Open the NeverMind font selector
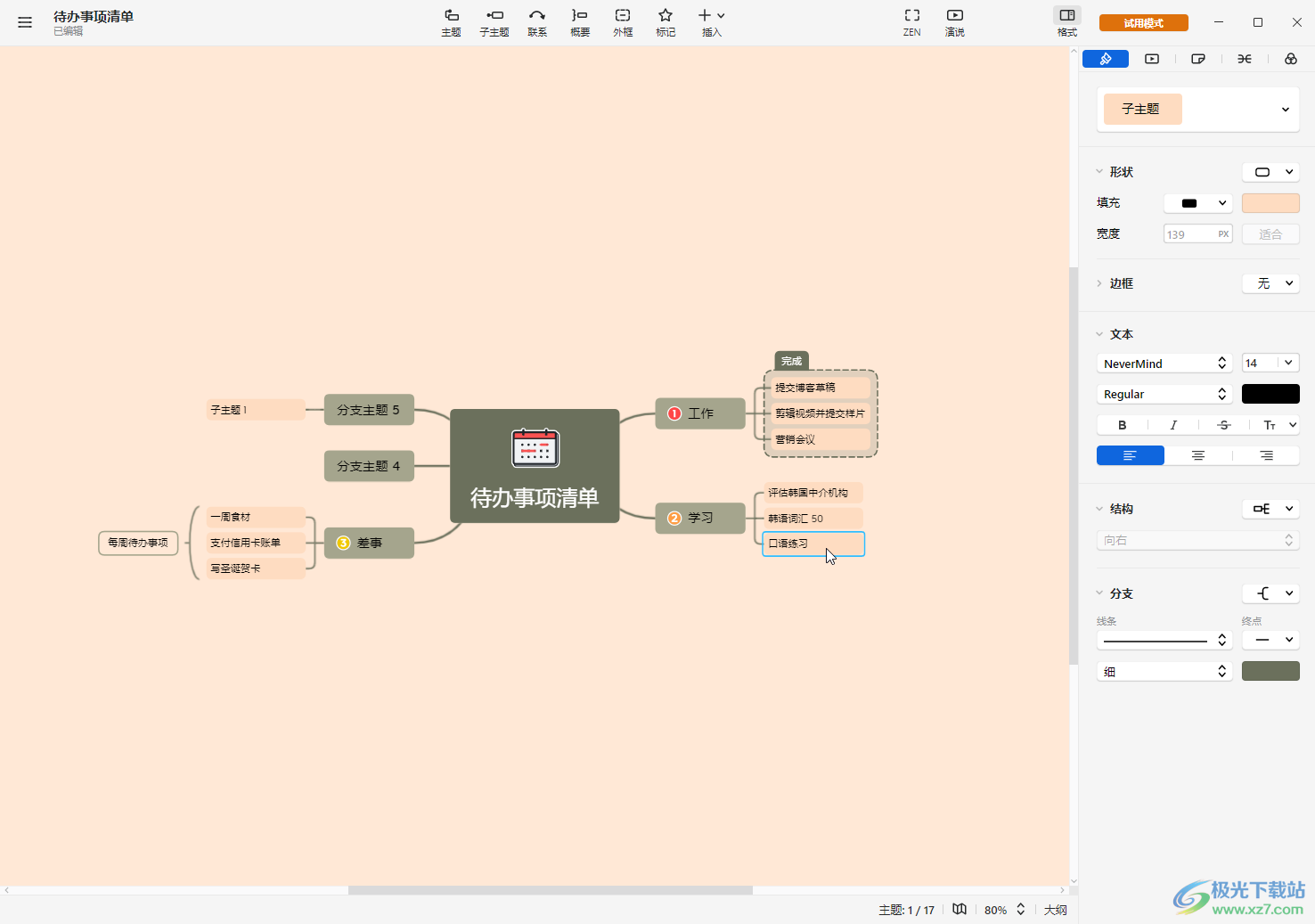This screenshot has height=924, width=1315. coord(1164,364)
